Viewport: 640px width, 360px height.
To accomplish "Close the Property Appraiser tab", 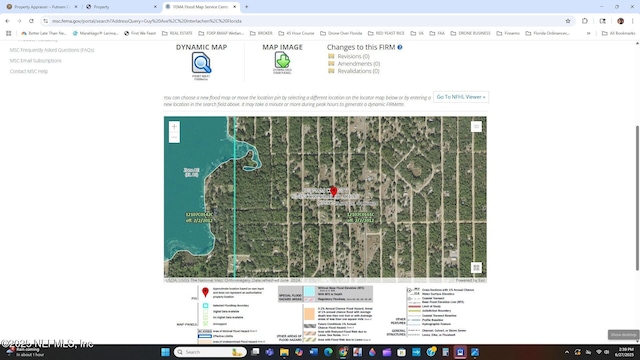I will click(76, 7).
